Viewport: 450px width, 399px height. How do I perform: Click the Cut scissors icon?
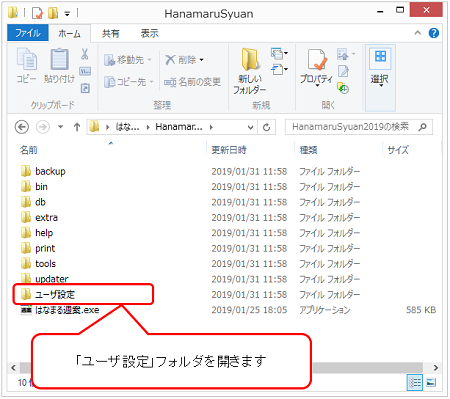pos(85,54)
